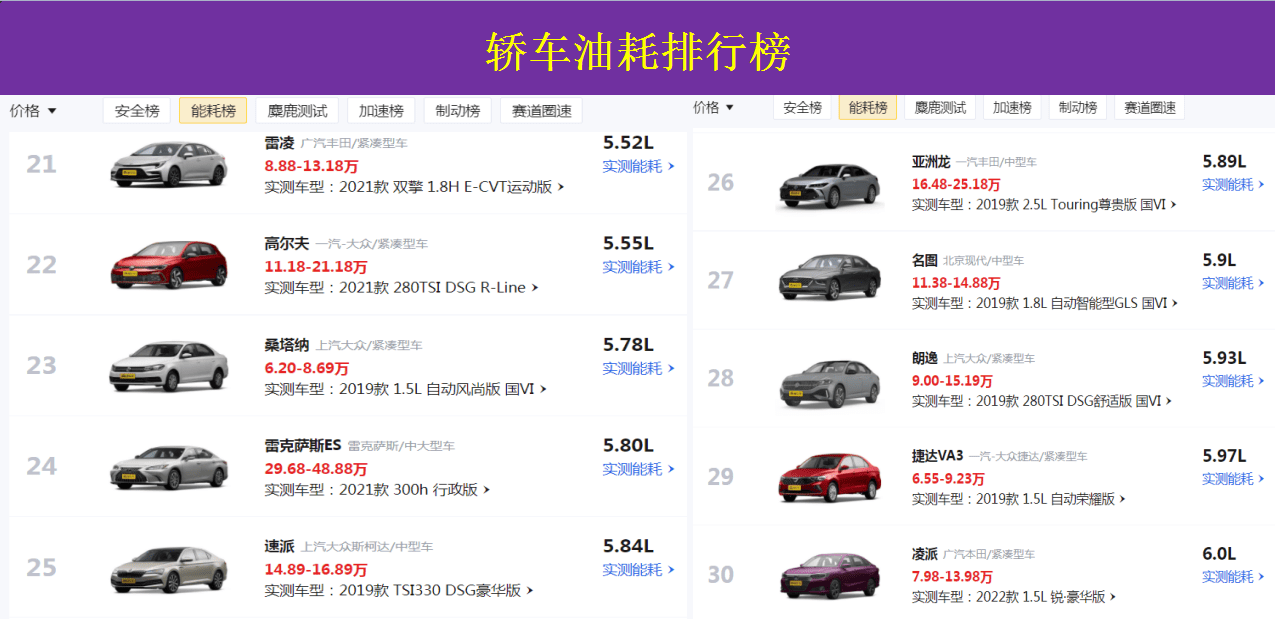Open 速派 car thumbnail image
1275x619 pixels.
coord(169,568)
